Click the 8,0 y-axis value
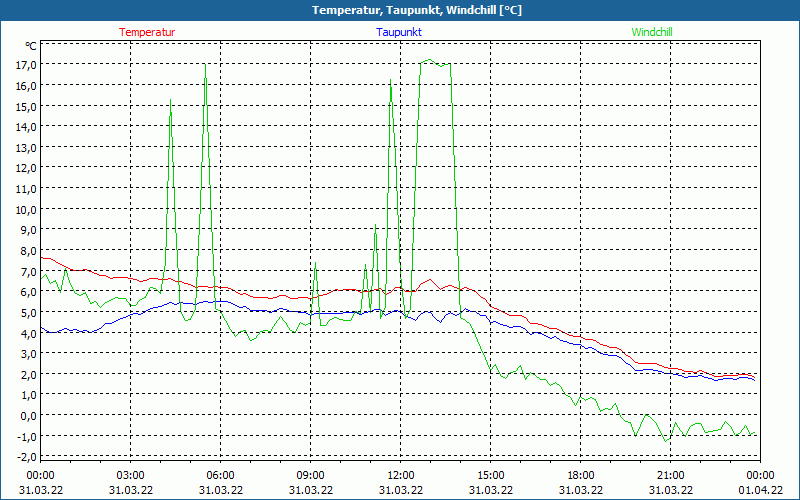This screenshot has height=500, width=800. [29, 251]
